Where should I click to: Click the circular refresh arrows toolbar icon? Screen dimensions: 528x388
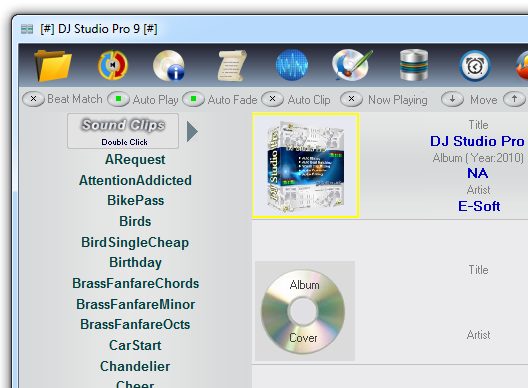point(113,65)
